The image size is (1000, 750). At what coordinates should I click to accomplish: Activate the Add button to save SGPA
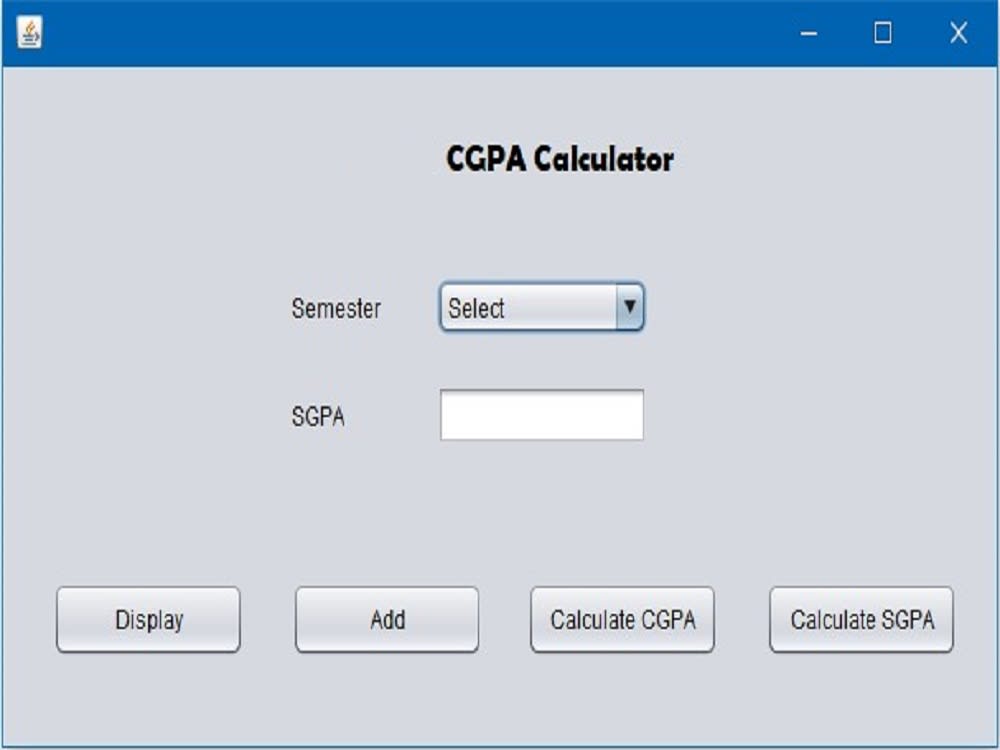[386, 620]
